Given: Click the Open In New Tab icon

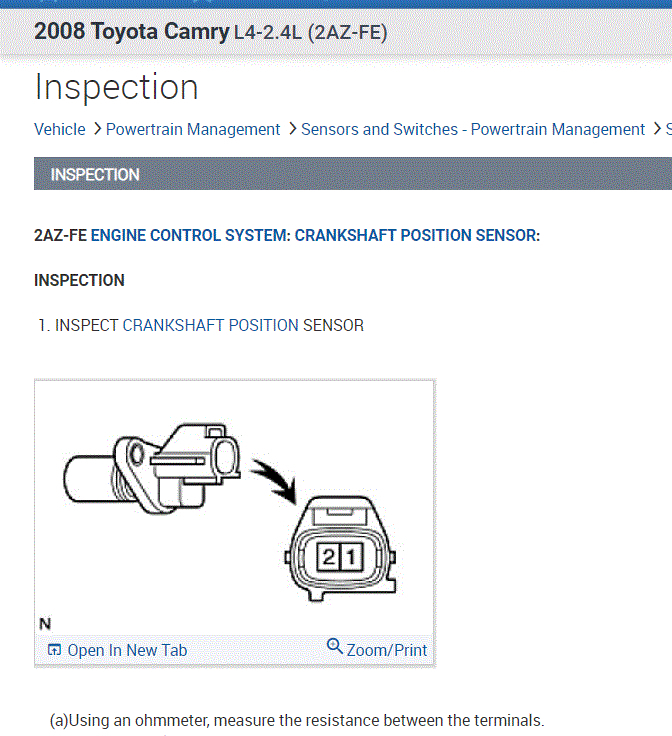Looking at the screenshot, I should (54, 650).
